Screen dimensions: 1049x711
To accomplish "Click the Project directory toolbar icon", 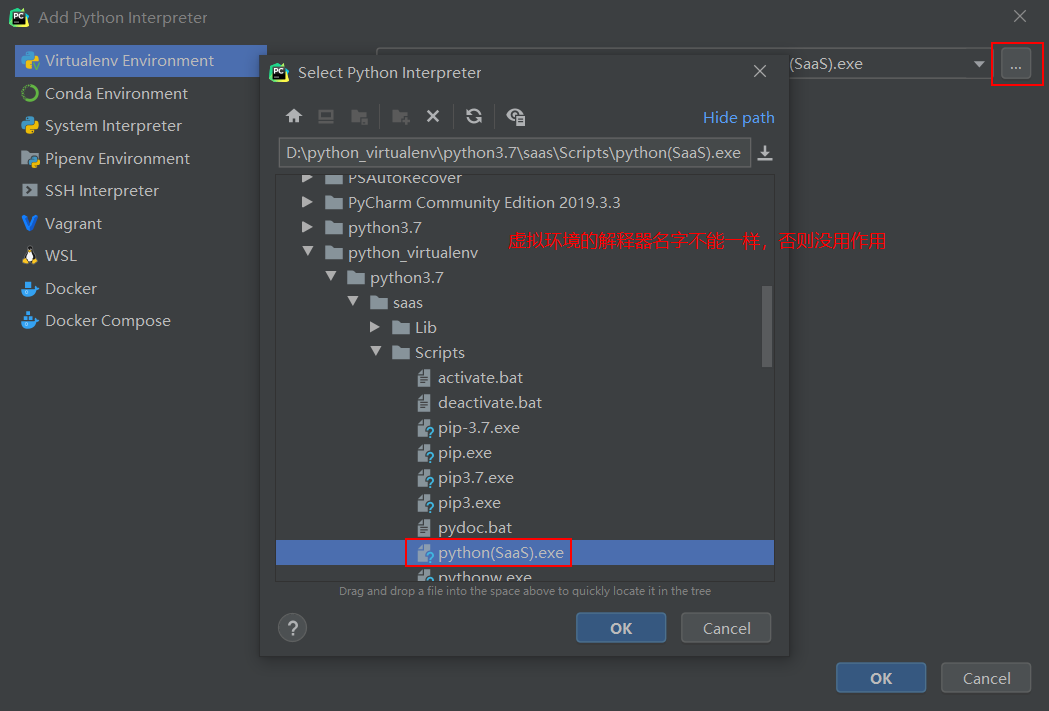I will coord(359,116).
